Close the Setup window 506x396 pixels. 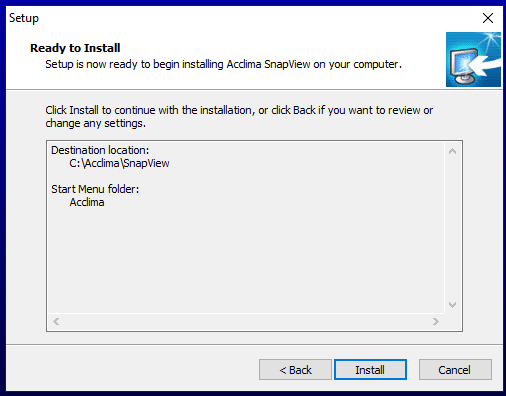coord(488,18)
